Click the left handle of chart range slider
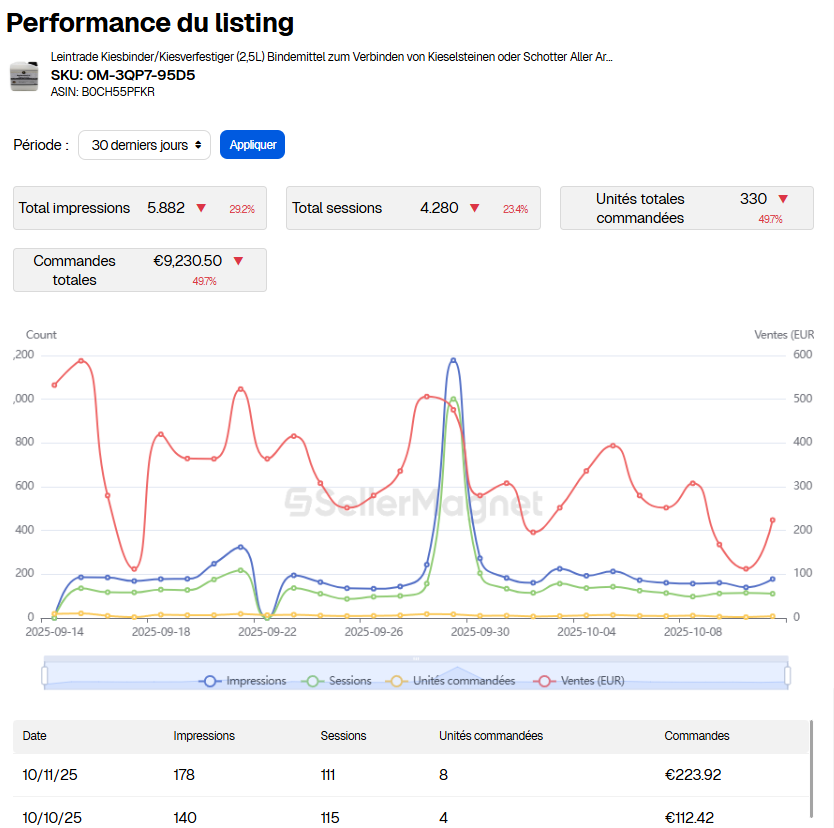Screen dimensions: 834x828 click(x=45, y=677)
